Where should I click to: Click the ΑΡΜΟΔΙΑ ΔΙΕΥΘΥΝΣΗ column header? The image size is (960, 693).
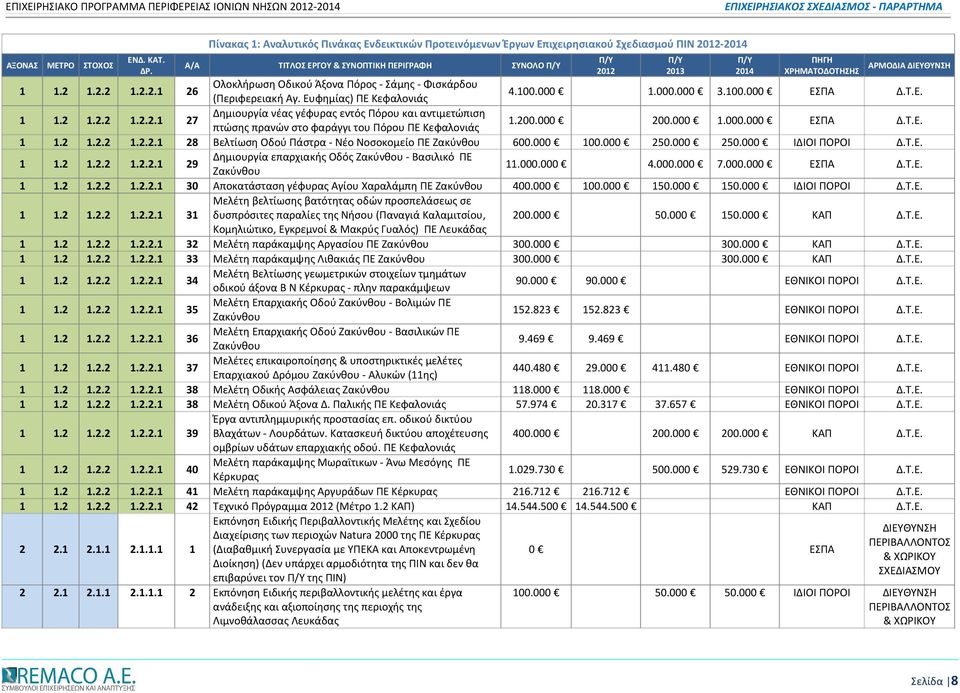click(x=909, y=66)
